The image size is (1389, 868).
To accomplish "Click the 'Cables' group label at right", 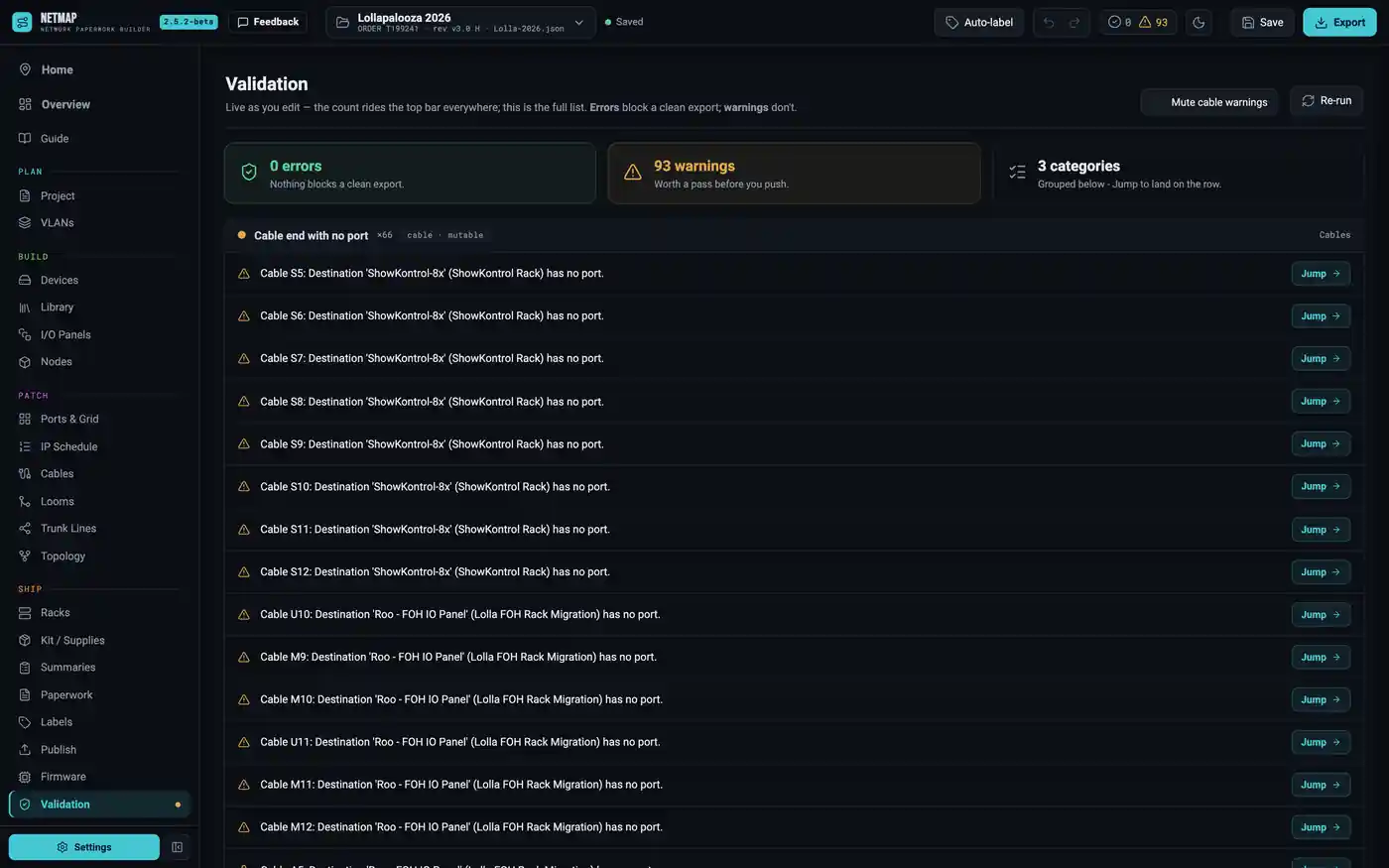I will [1334, 235].
